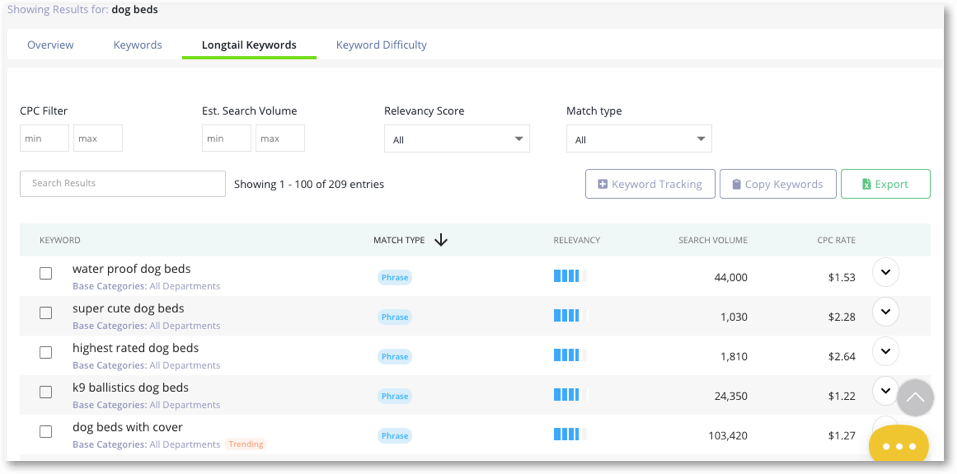Viewport: 957px width, 474px height.
Task: Click the relevancy bar for 'dog beds with cover'
Action: pyautogui.click(x=570, y=434)
